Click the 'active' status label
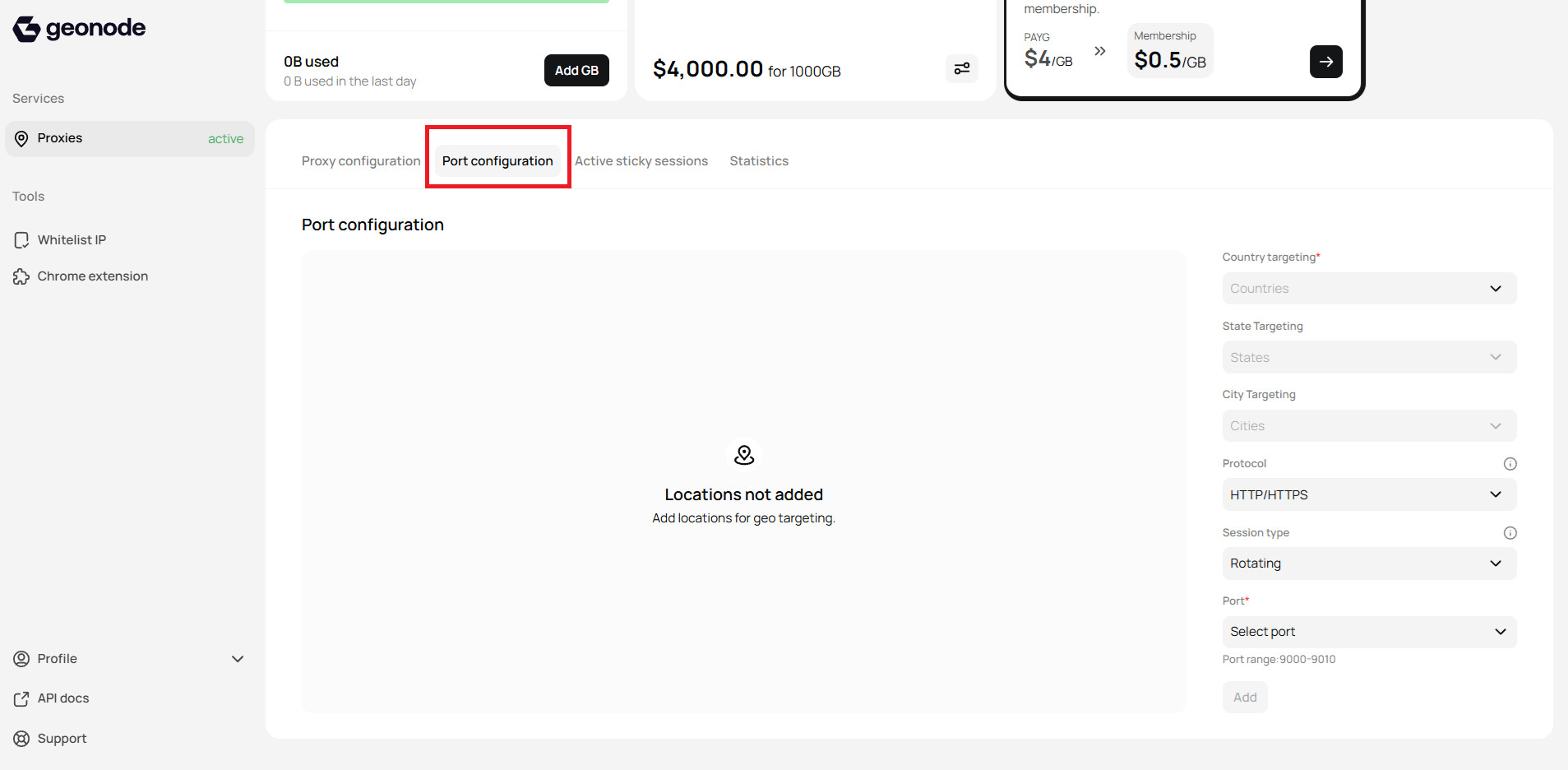The height and width of the screenshot is (770, 1568). [x=225, y=139]
